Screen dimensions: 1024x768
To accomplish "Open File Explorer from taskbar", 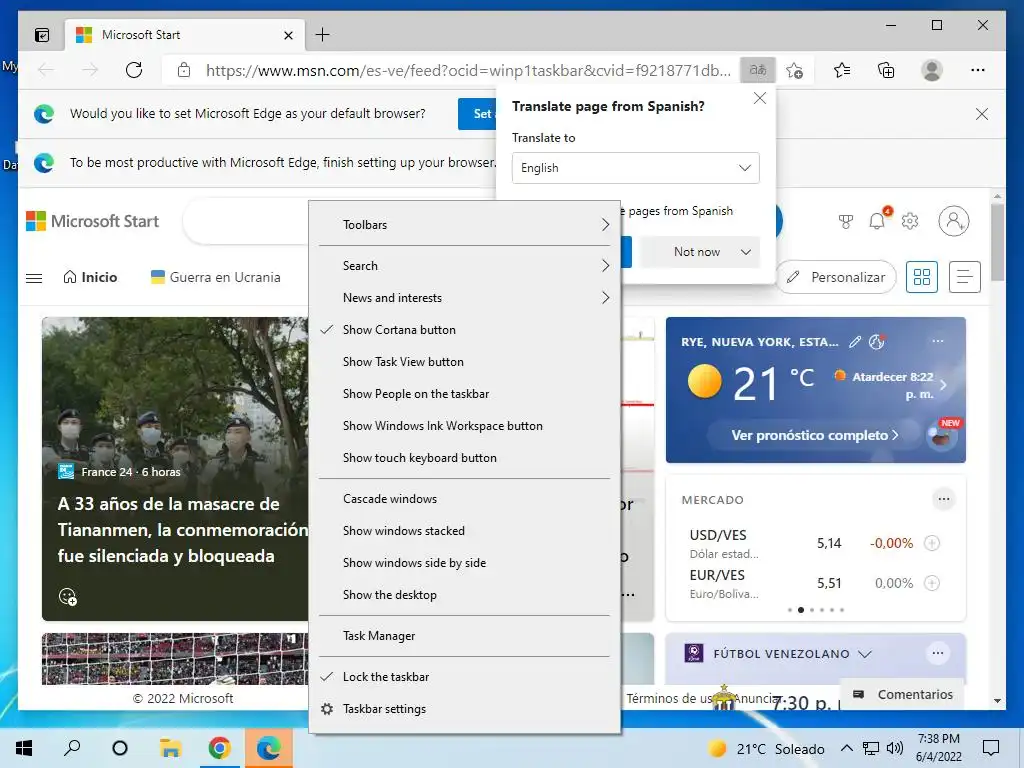I will pyautogui.click(x=170, y=748).
